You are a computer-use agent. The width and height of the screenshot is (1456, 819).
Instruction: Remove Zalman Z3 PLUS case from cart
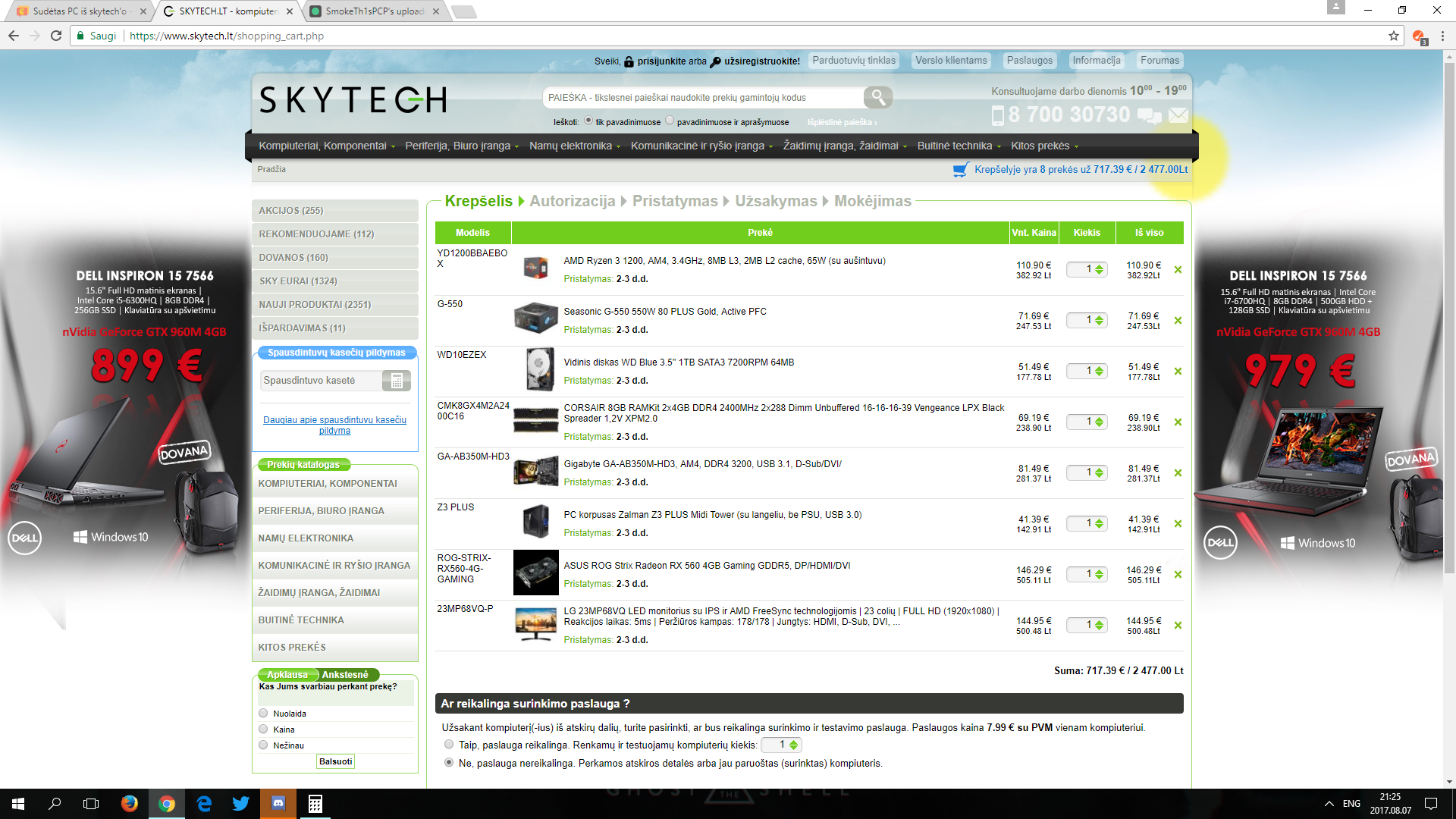(x=1178, y=524)
